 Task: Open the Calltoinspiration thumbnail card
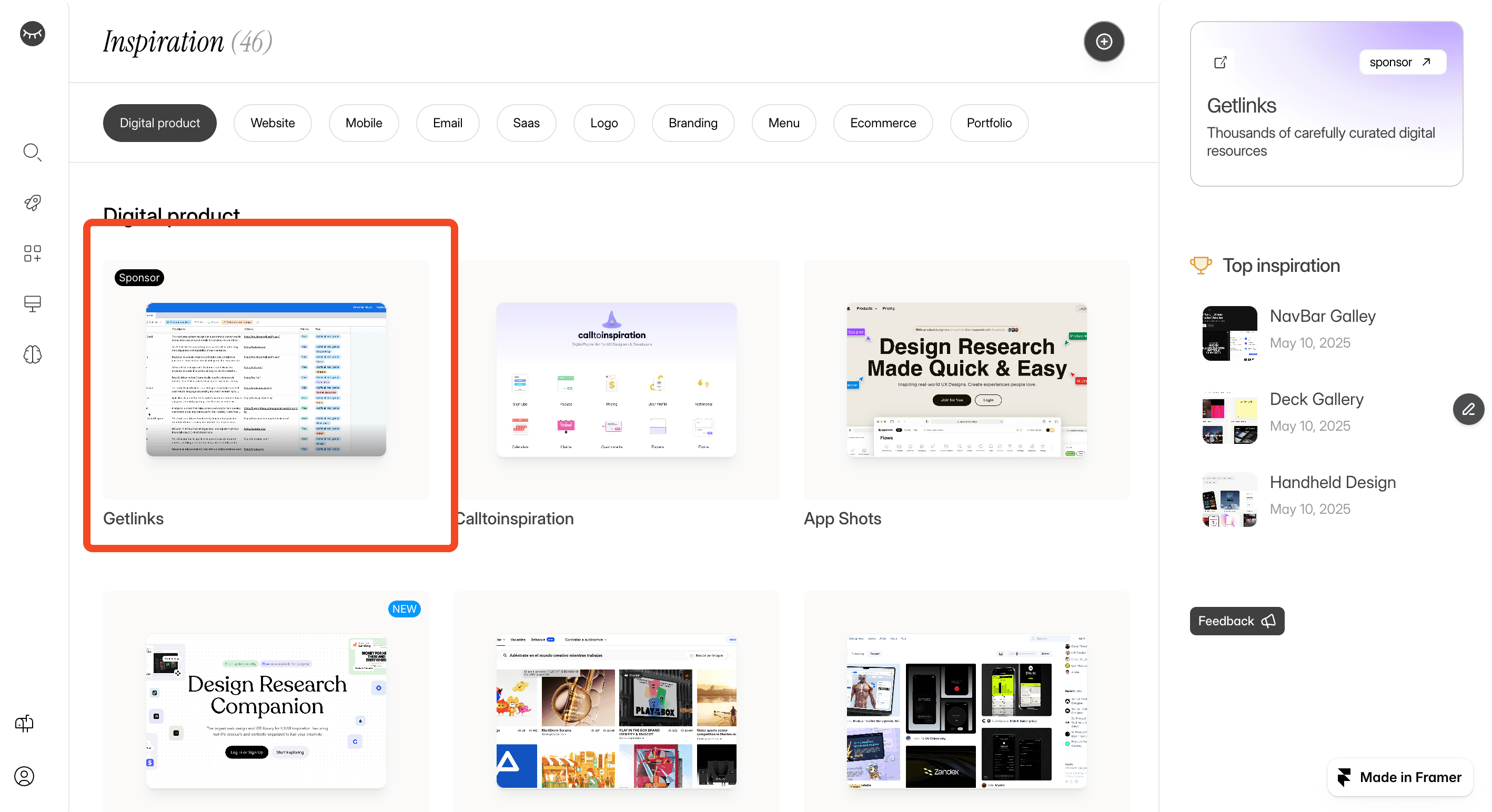(616, 380)
